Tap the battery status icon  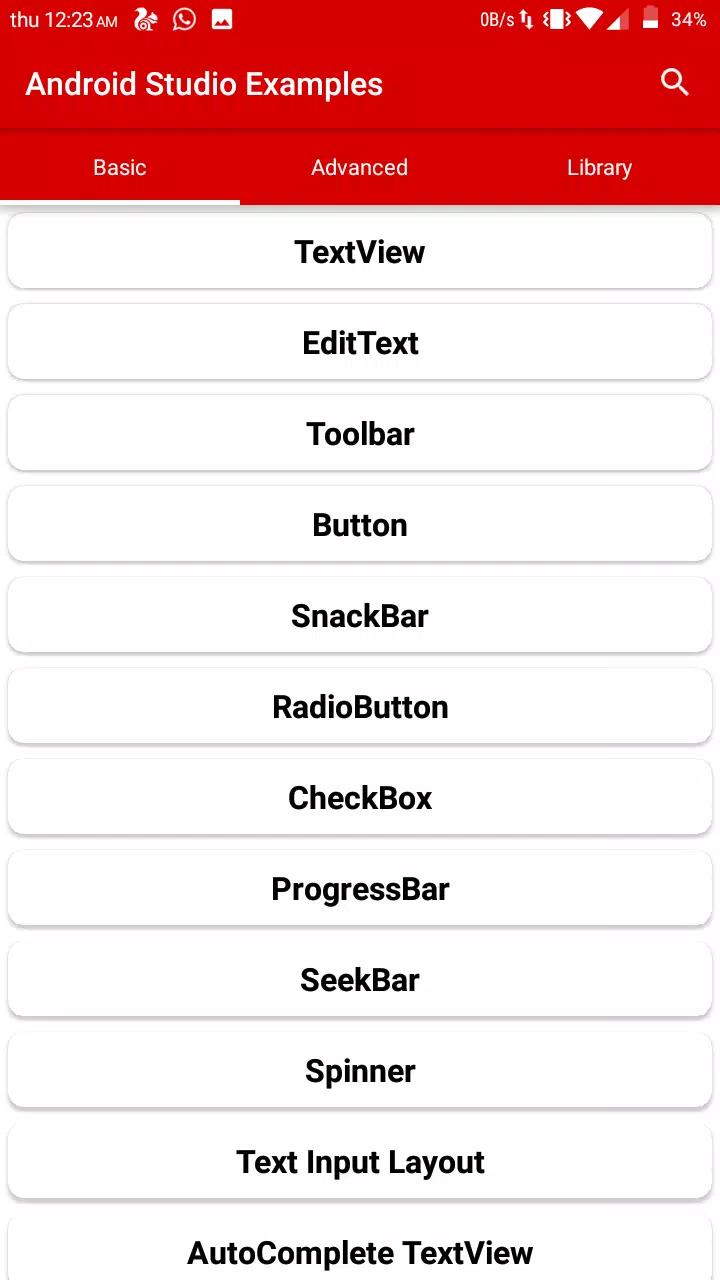[x=651, y=19]
